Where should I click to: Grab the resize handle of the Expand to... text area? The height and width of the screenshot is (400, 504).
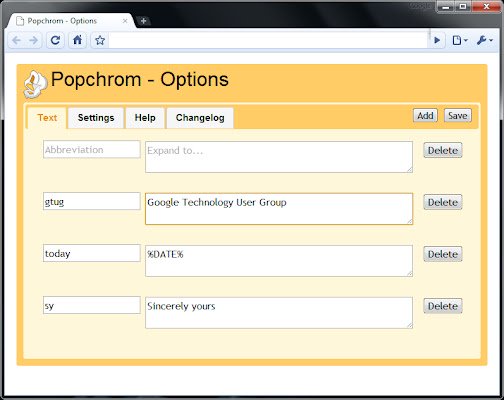coord(410,170)
